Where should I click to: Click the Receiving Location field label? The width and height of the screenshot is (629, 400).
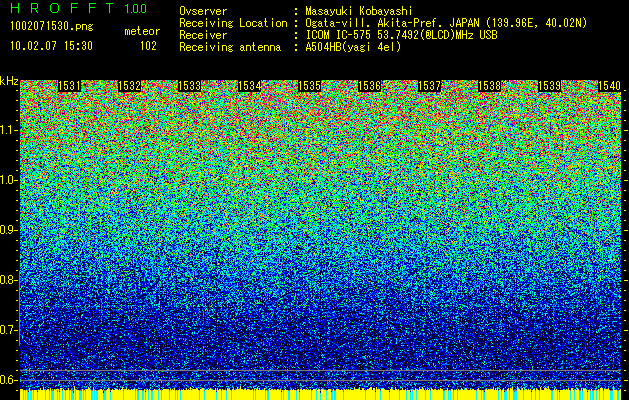(x=233, y=24)
